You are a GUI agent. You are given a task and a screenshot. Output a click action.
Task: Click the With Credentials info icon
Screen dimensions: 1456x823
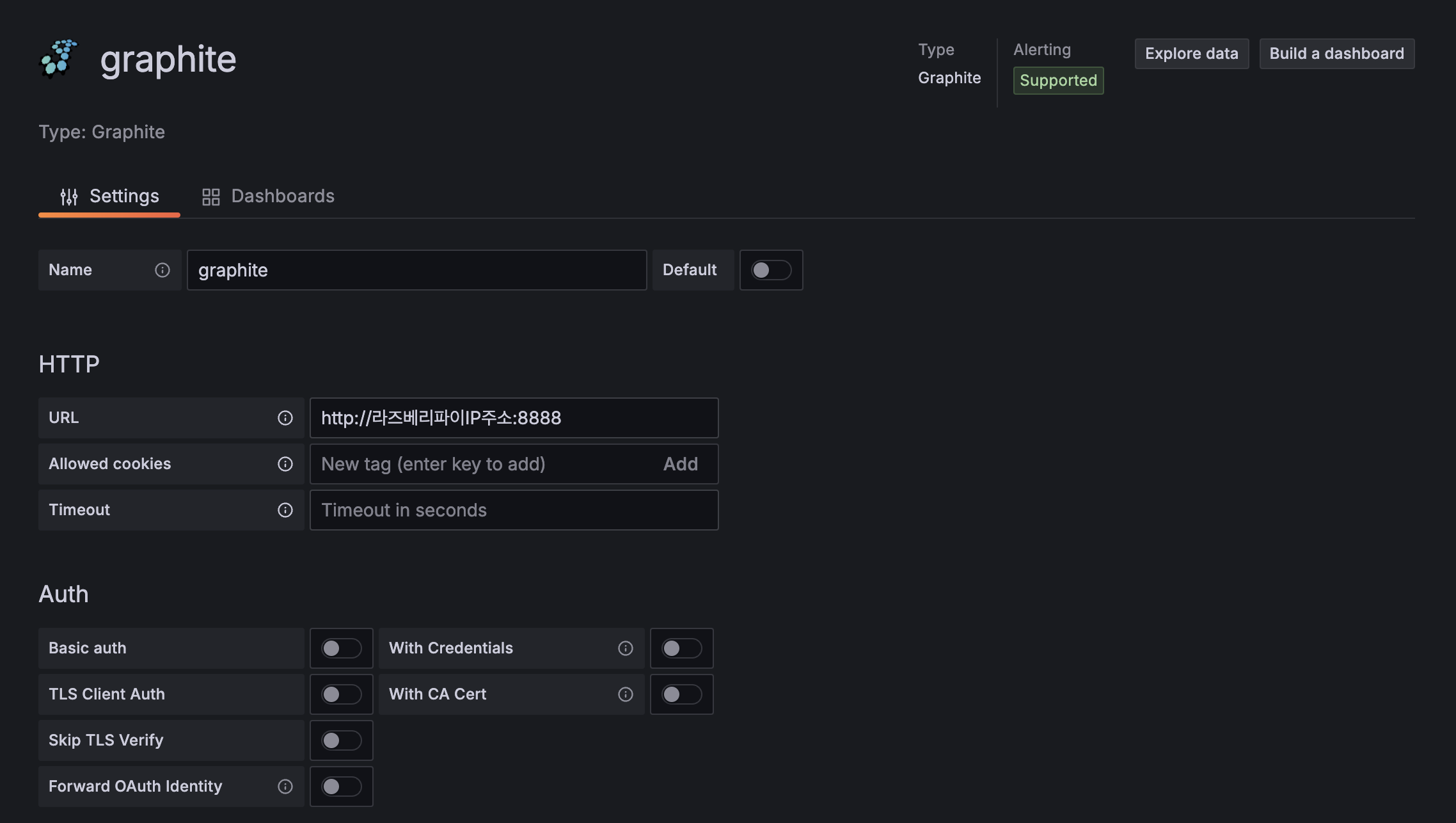tap(626, 648)
